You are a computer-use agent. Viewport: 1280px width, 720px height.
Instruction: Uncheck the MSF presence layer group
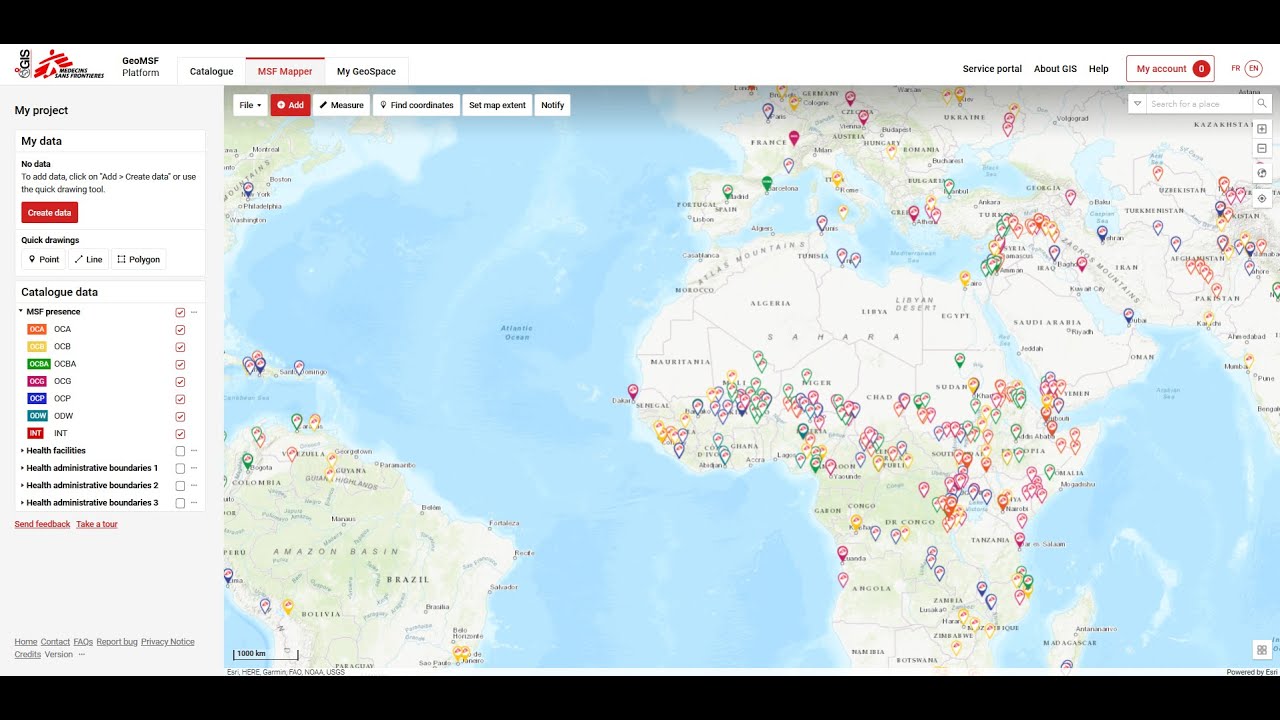point(180,312)
